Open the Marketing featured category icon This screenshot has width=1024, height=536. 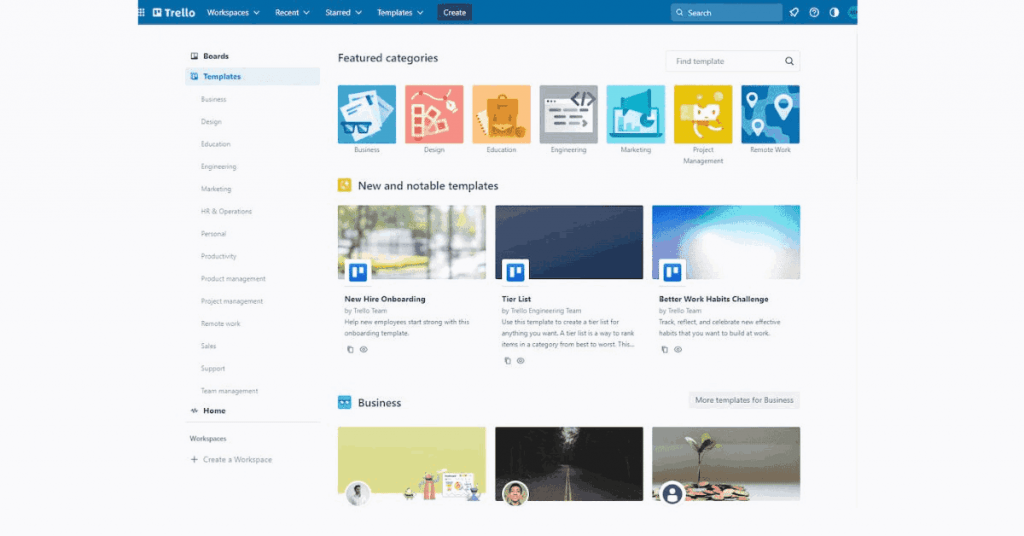point(636,114)
